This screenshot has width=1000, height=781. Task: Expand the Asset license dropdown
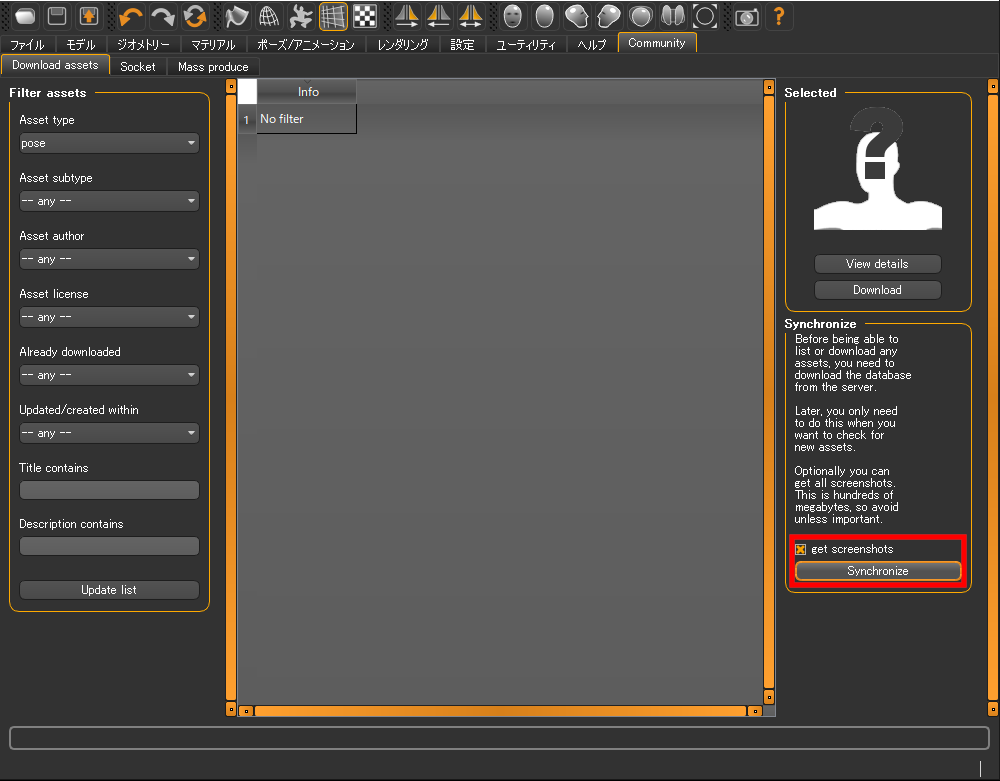[x=108, y=317]
